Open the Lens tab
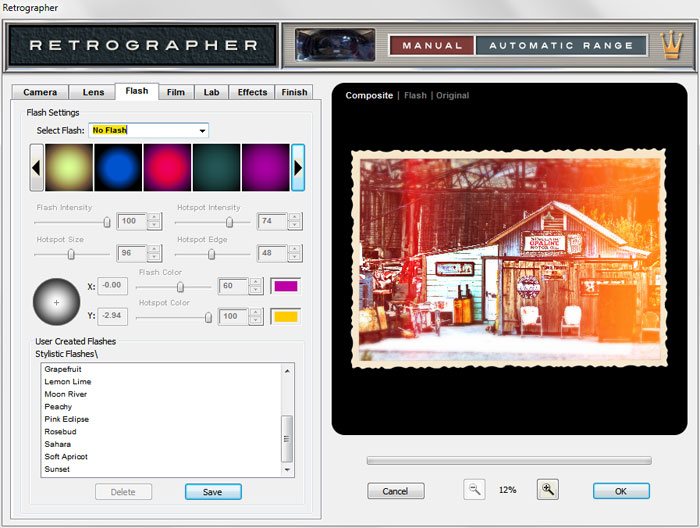 (93, 92)
